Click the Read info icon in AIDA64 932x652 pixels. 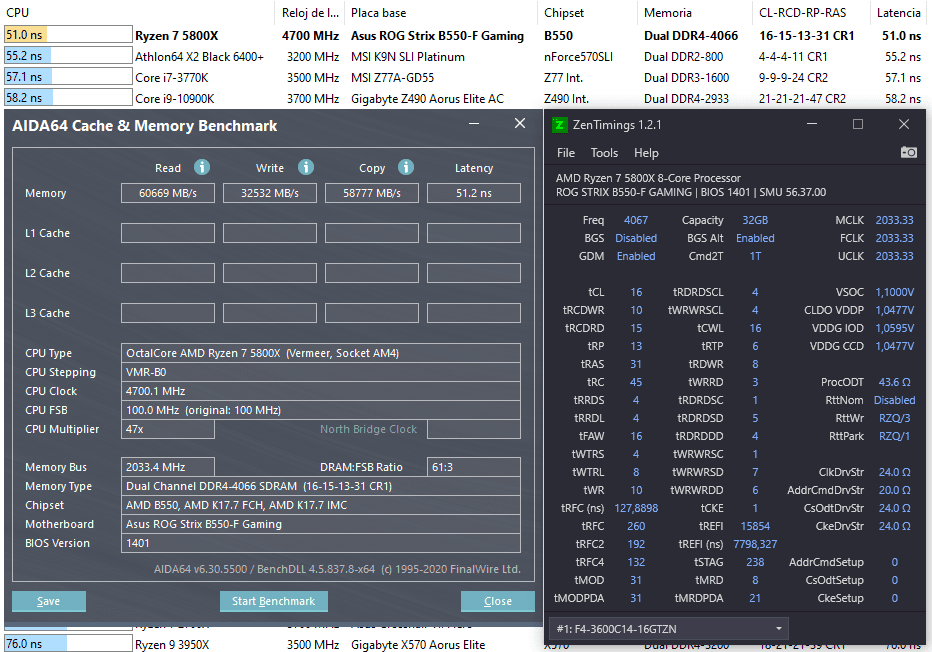point(202,167)
